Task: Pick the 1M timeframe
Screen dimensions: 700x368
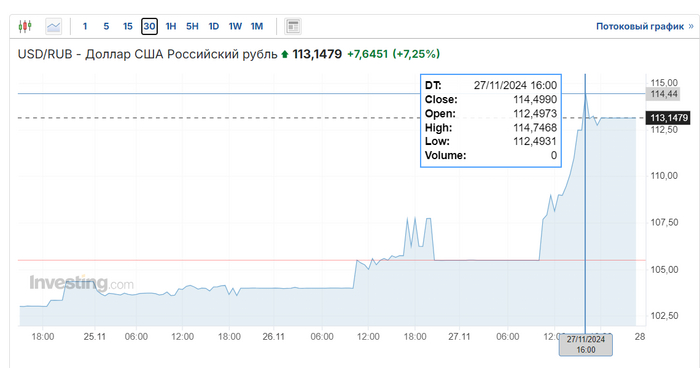Action: [x=257, y=26]
